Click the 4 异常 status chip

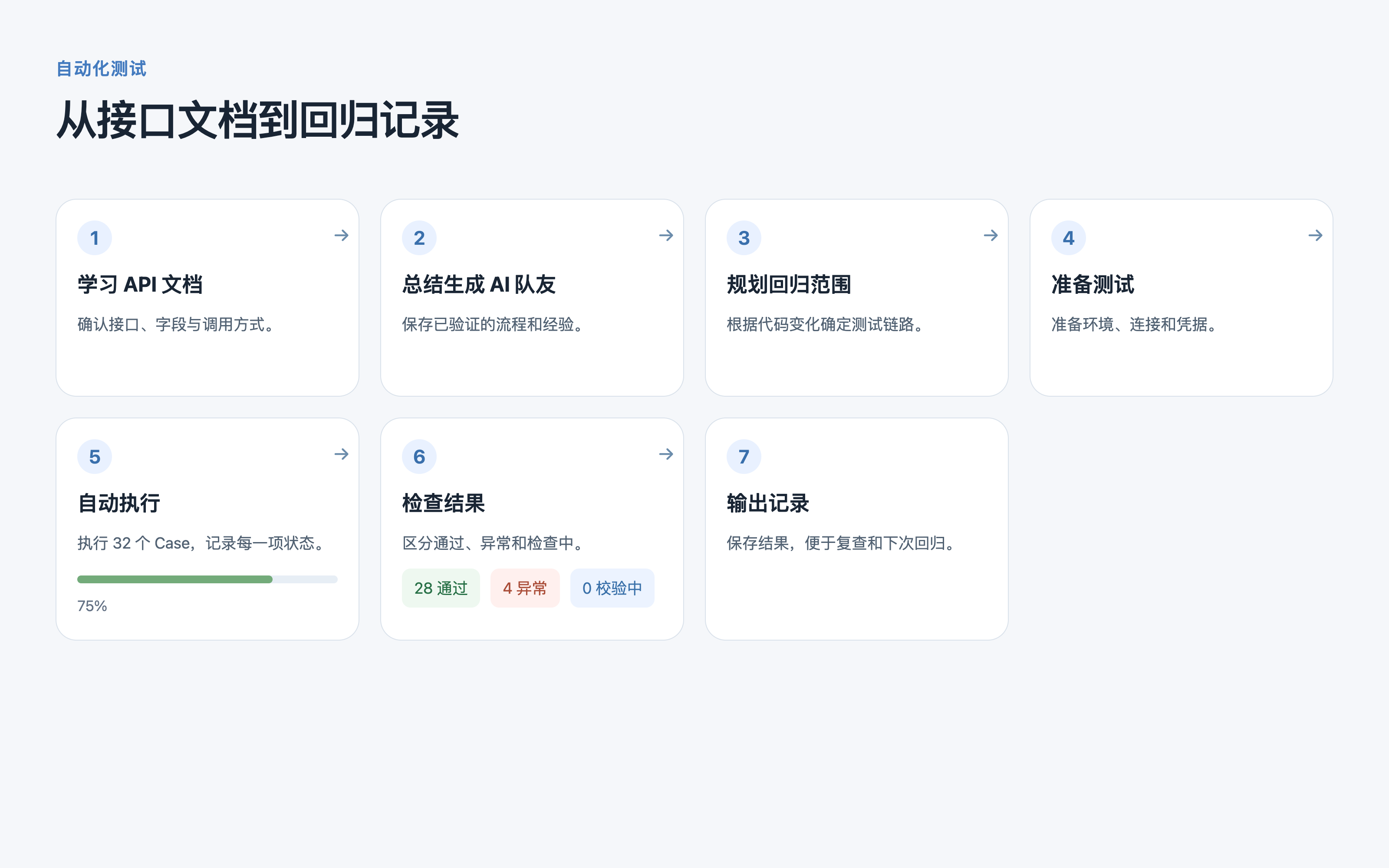tap(525, 588)
